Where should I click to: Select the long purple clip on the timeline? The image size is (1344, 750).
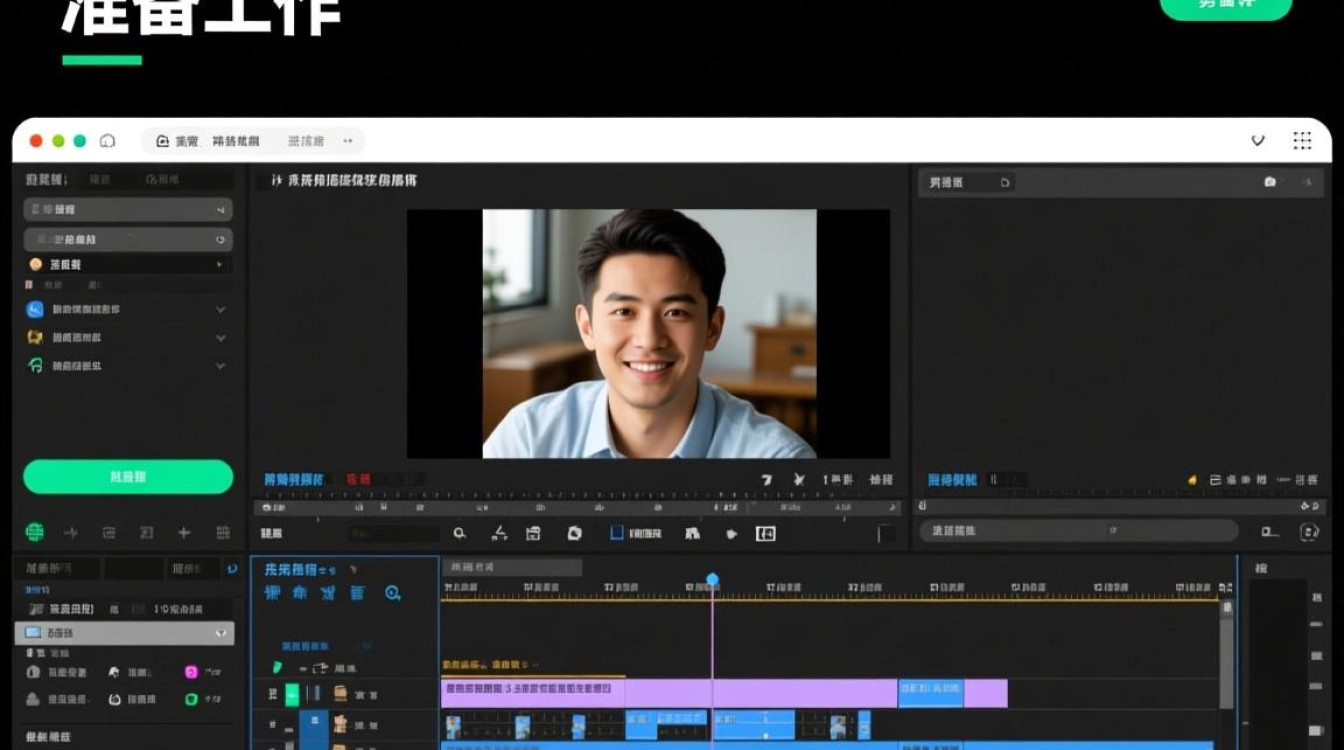(x=669, y=693)
